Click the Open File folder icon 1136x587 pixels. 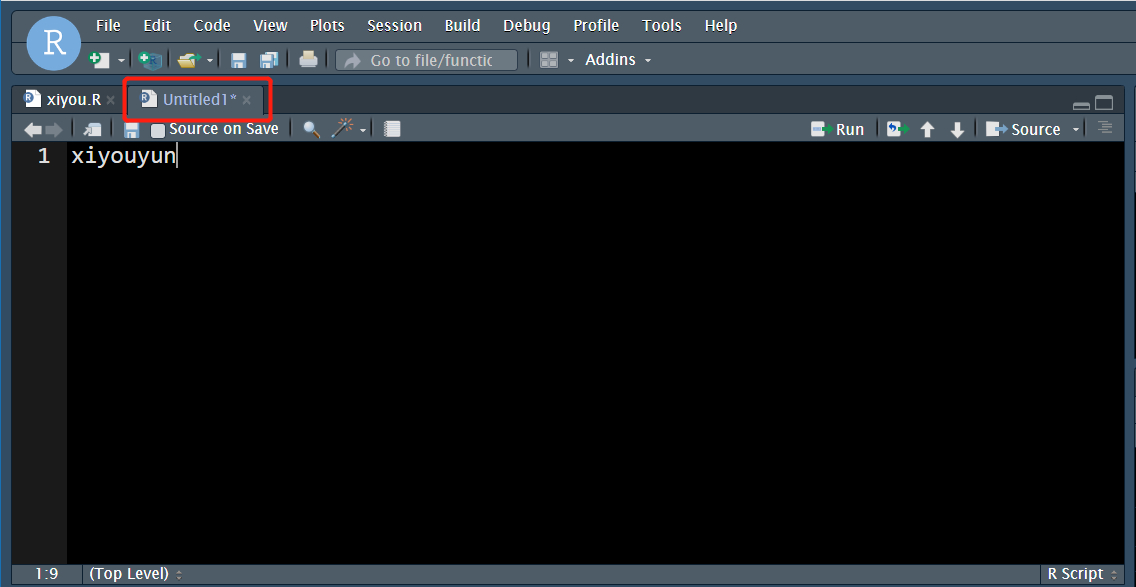[188, 60]
